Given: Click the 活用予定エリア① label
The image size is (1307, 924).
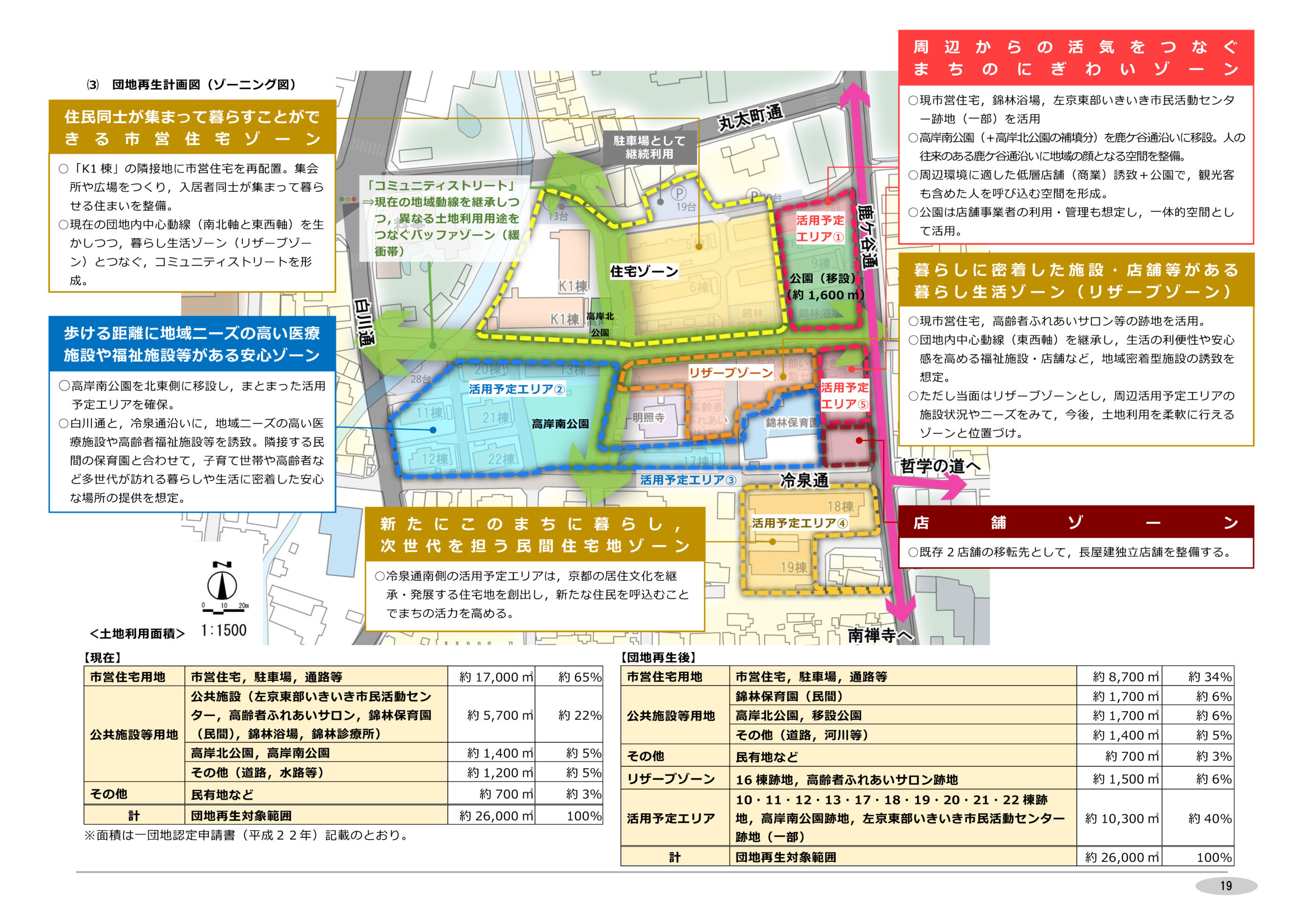Looking at the screenshot, I should [820, 228].
